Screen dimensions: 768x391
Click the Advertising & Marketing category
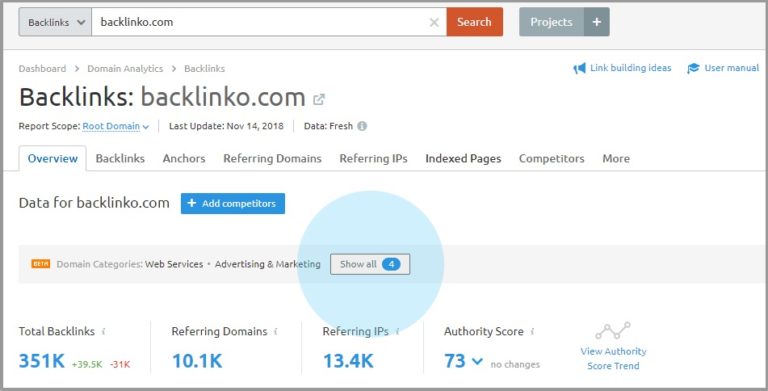point(267,264)
